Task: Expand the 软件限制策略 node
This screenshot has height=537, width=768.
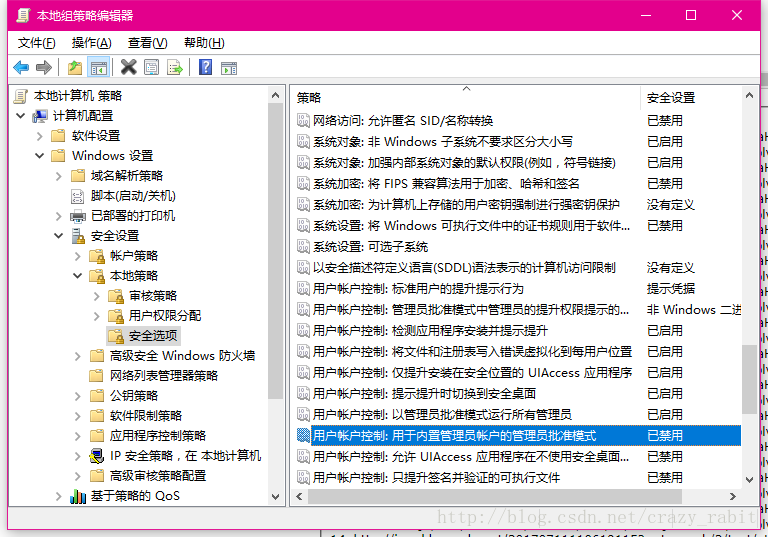Action: 77,416
